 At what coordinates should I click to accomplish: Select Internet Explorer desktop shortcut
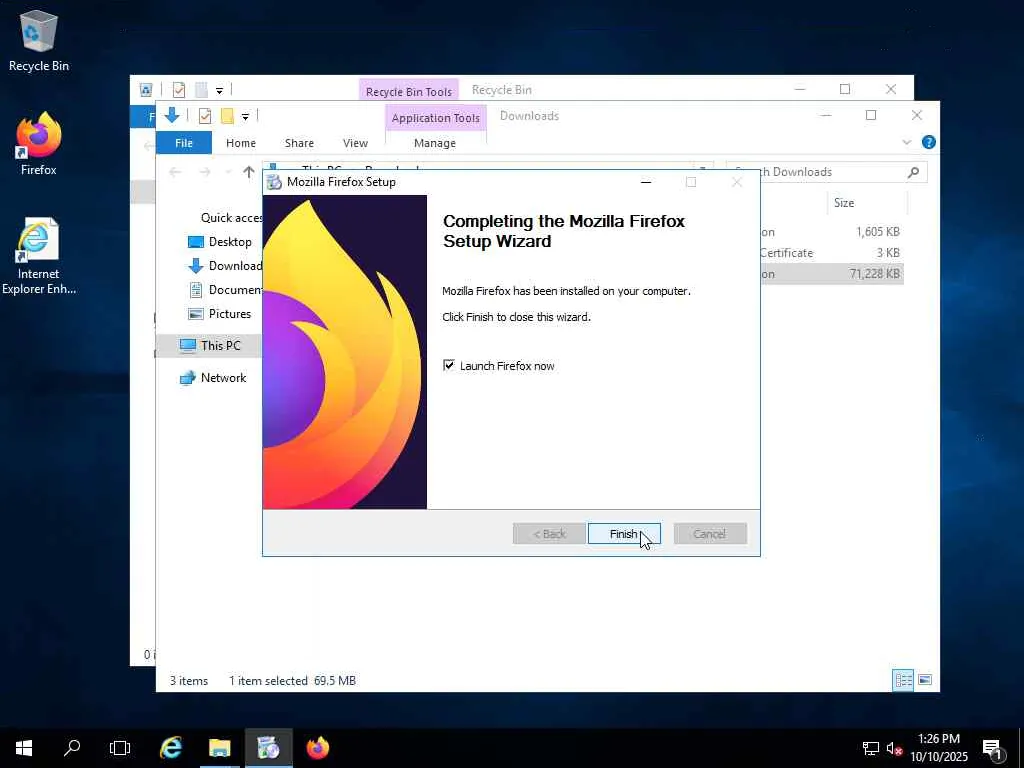coord(39,256)
